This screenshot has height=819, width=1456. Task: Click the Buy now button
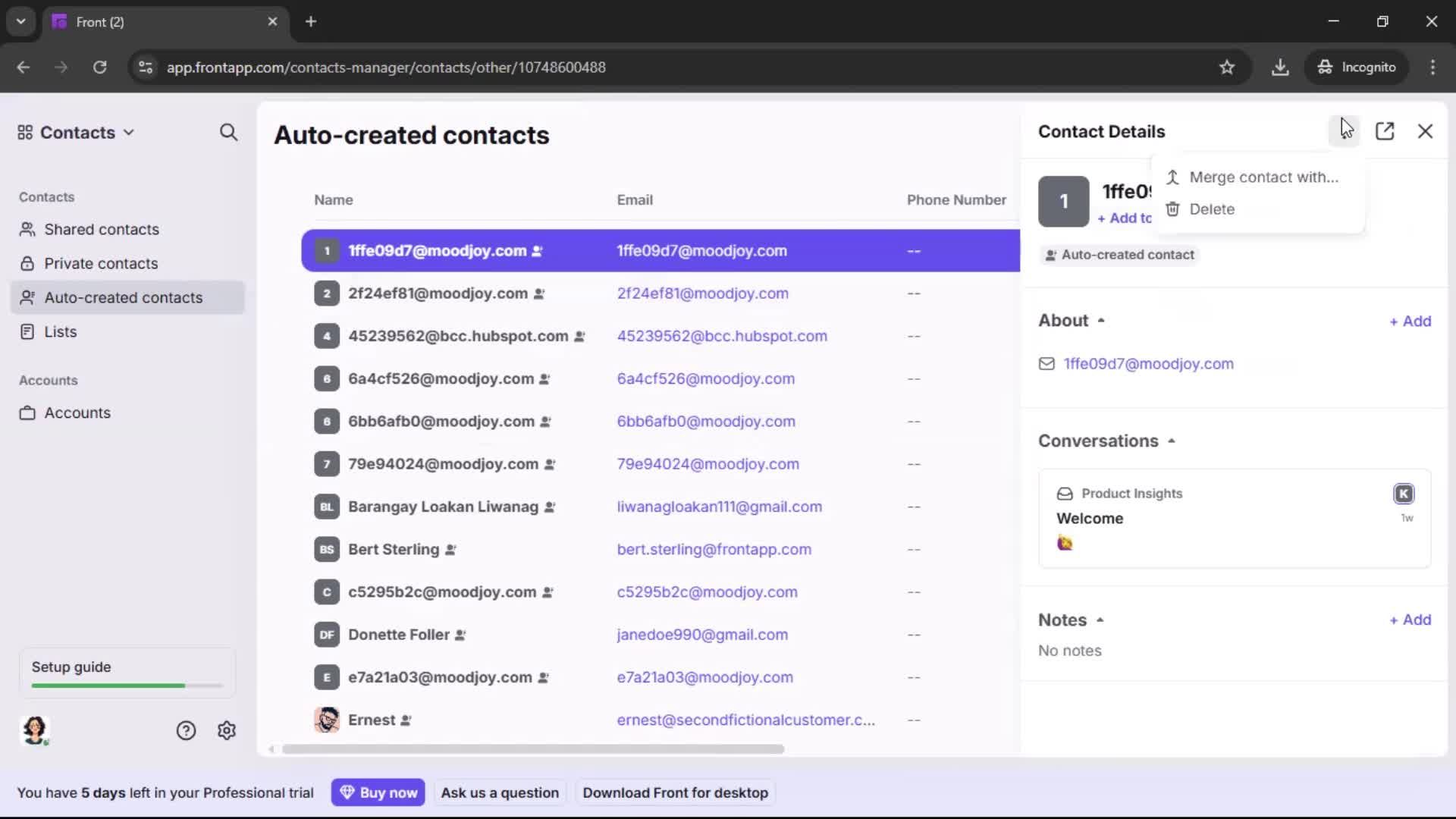click(x=378, y=792)
